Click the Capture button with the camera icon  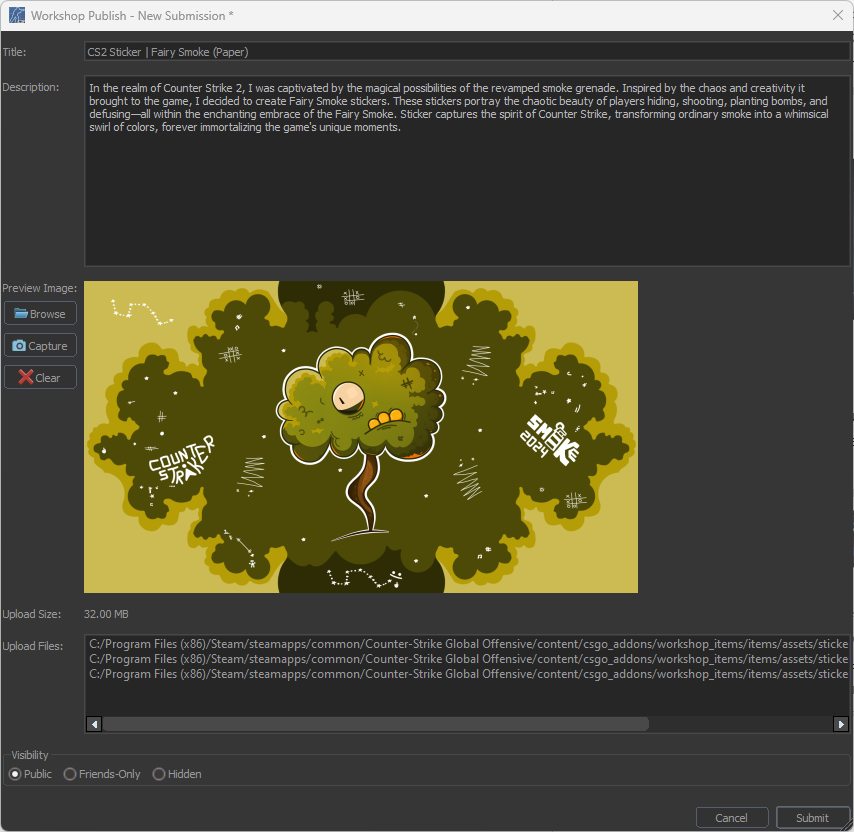pyautogui.click(x=40, y=346)
